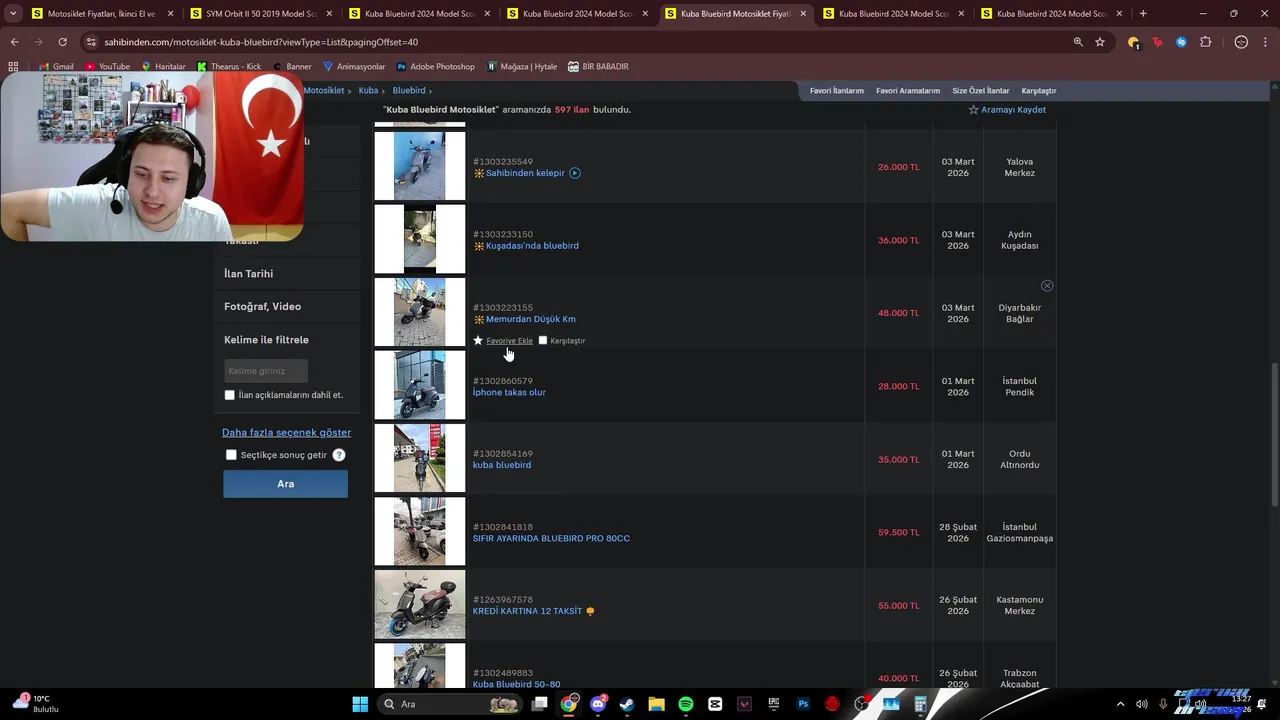The image size is (1280, 720).
Task: Open the tab search dropdown arrow
Action: pos(13,14)
